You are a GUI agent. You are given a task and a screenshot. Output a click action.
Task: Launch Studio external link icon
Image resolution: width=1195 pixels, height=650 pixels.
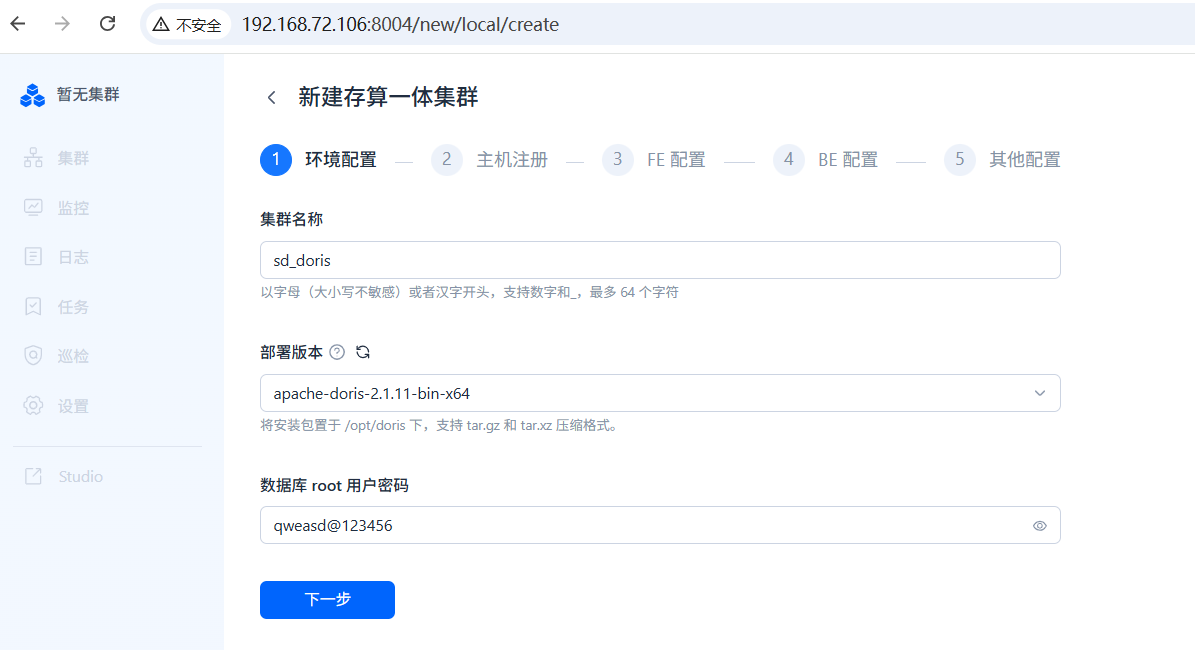pos(33,476)
